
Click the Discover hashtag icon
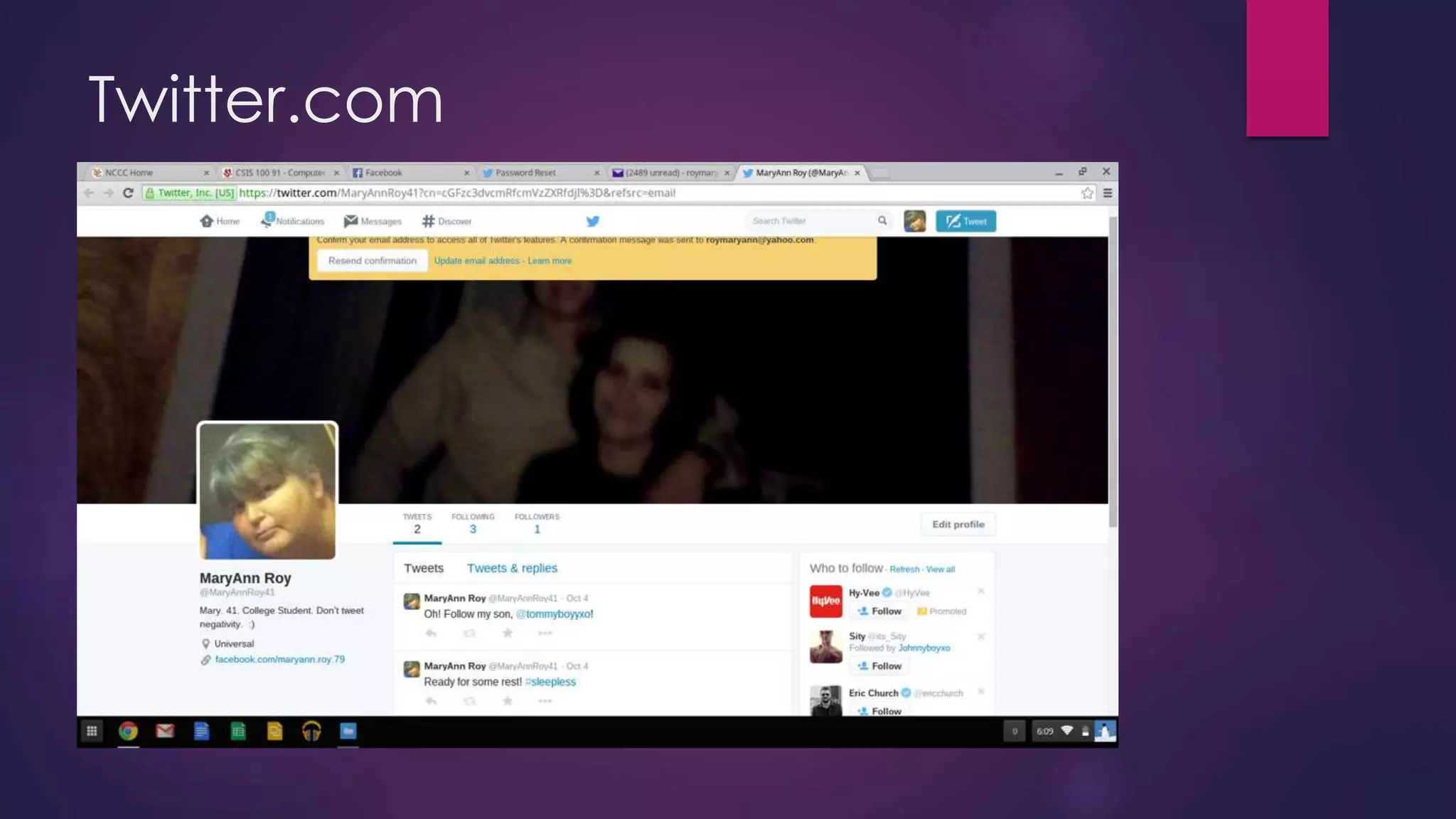tap(428, 221)
